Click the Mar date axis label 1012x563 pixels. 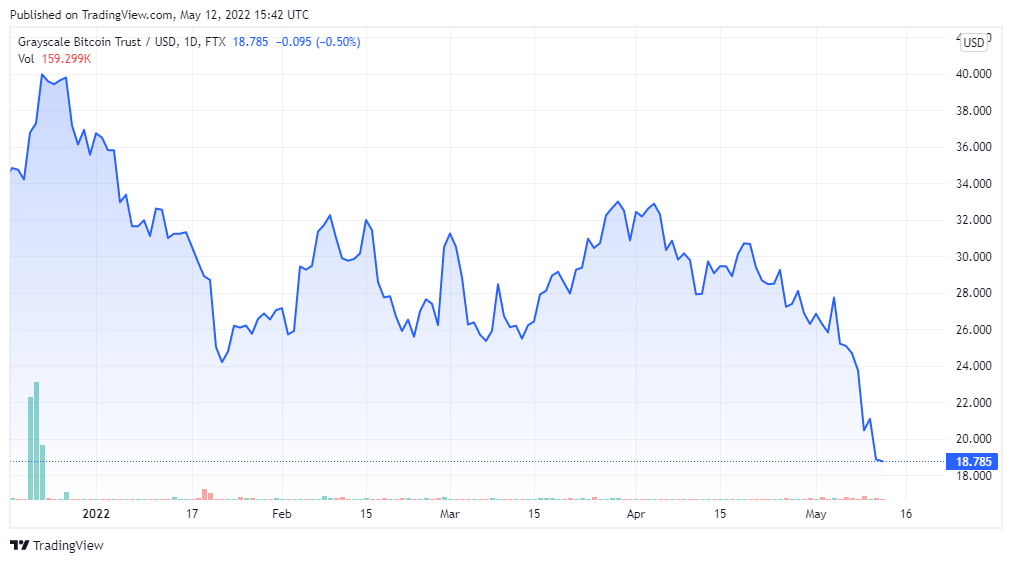click(450, 514)
